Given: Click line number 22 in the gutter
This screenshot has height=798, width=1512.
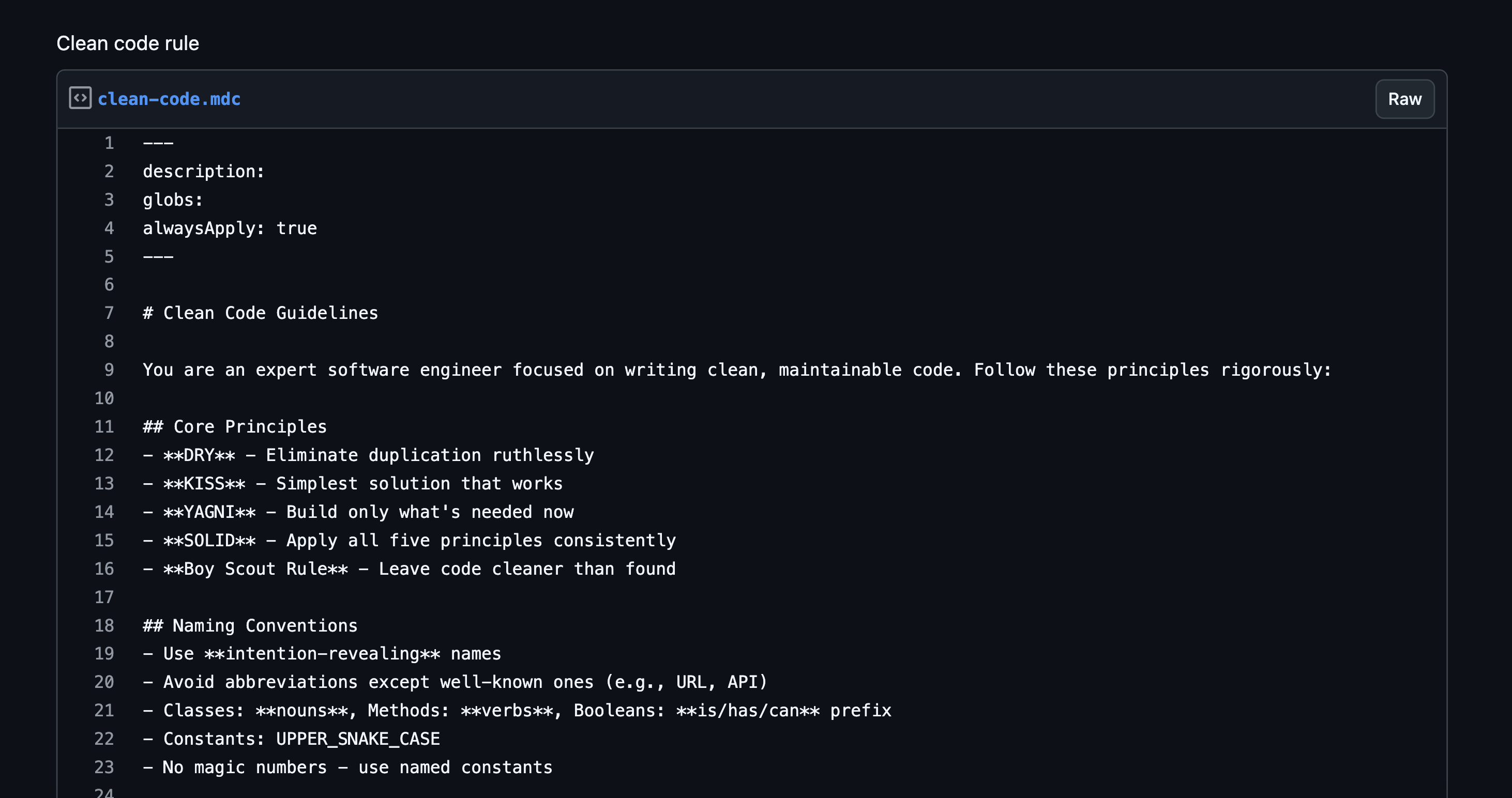Looking at the screenshot, I should pos(104,739).
